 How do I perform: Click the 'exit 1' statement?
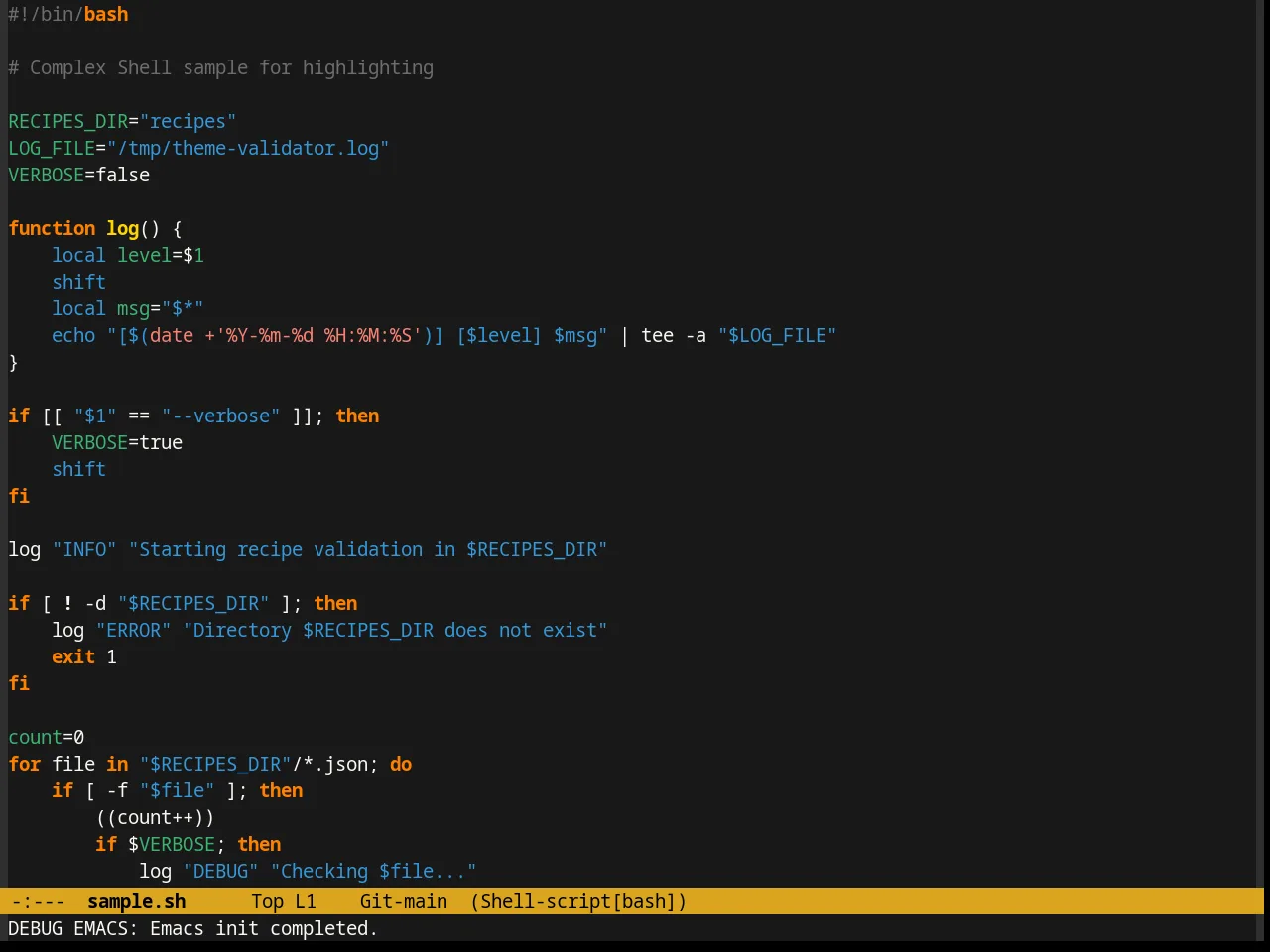coord(84,656)
